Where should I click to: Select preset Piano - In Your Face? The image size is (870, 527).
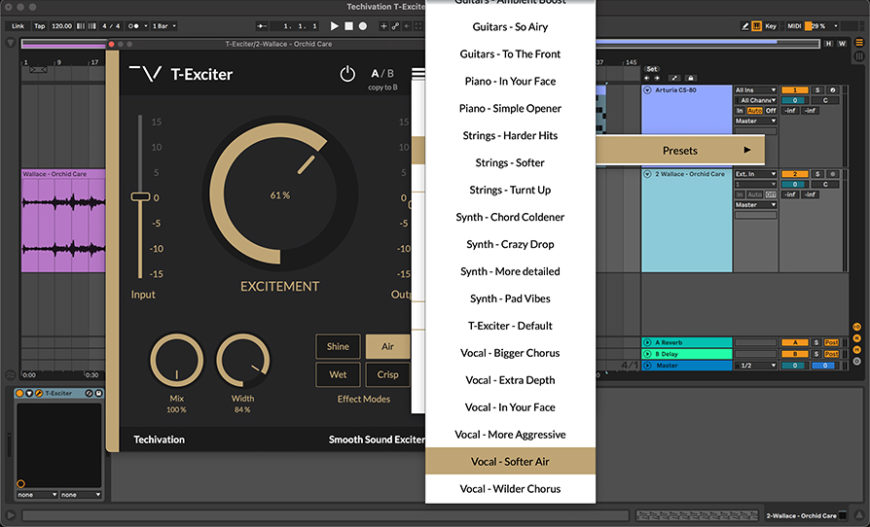pyautogui.click(x=510, y=81)
